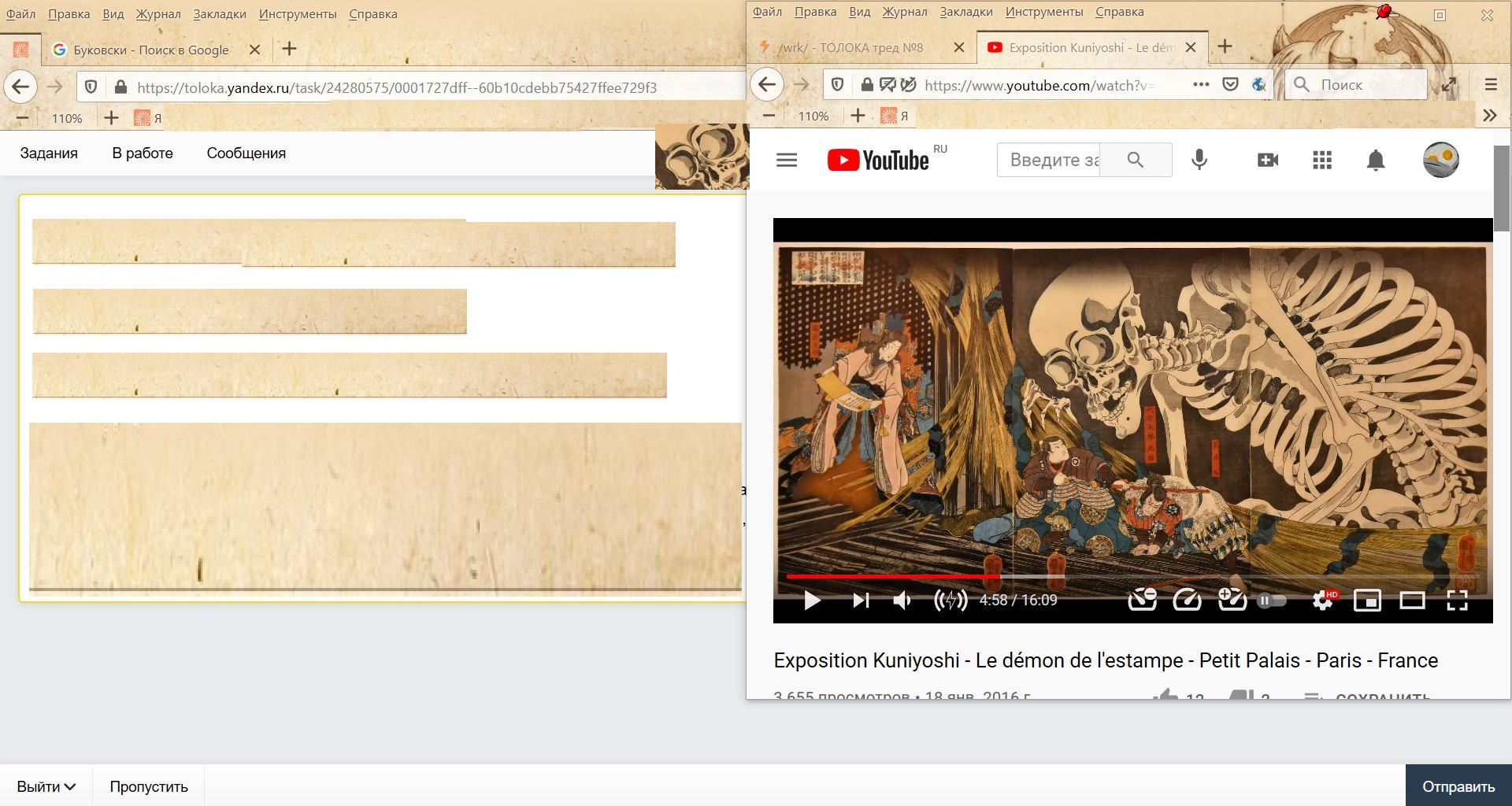The image size is (1512, 806).
Task: Start YouTube voice search microphone
Action: (x=1199, y=161)
